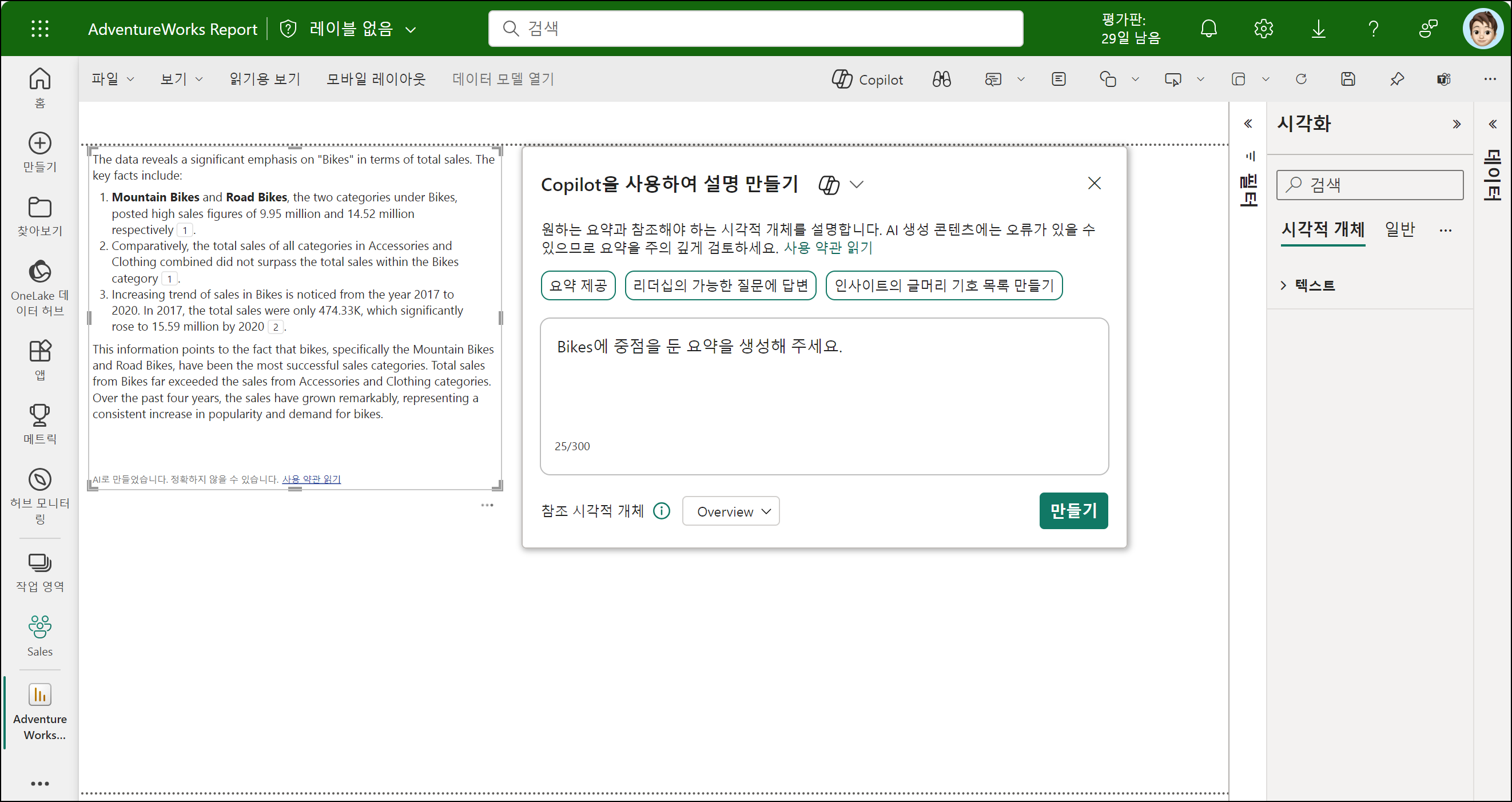
Task: Collapse the 시각화 pane with arrows
Action: [1456, 124]
